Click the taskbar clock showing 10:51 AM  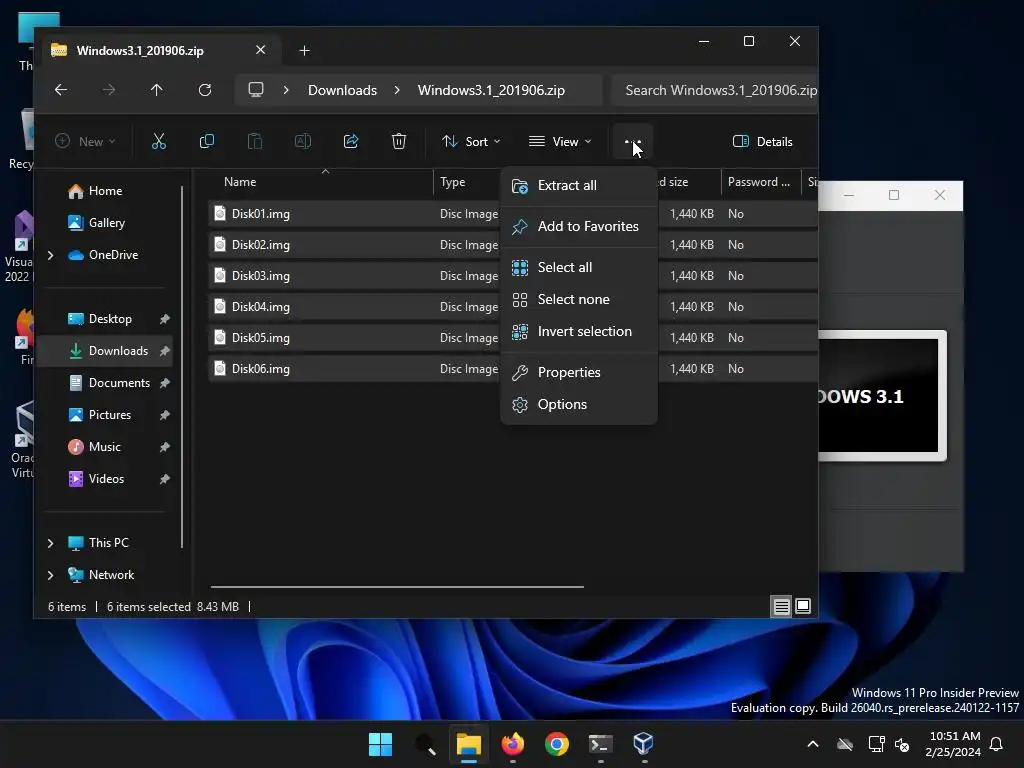(x=953, y=744)
